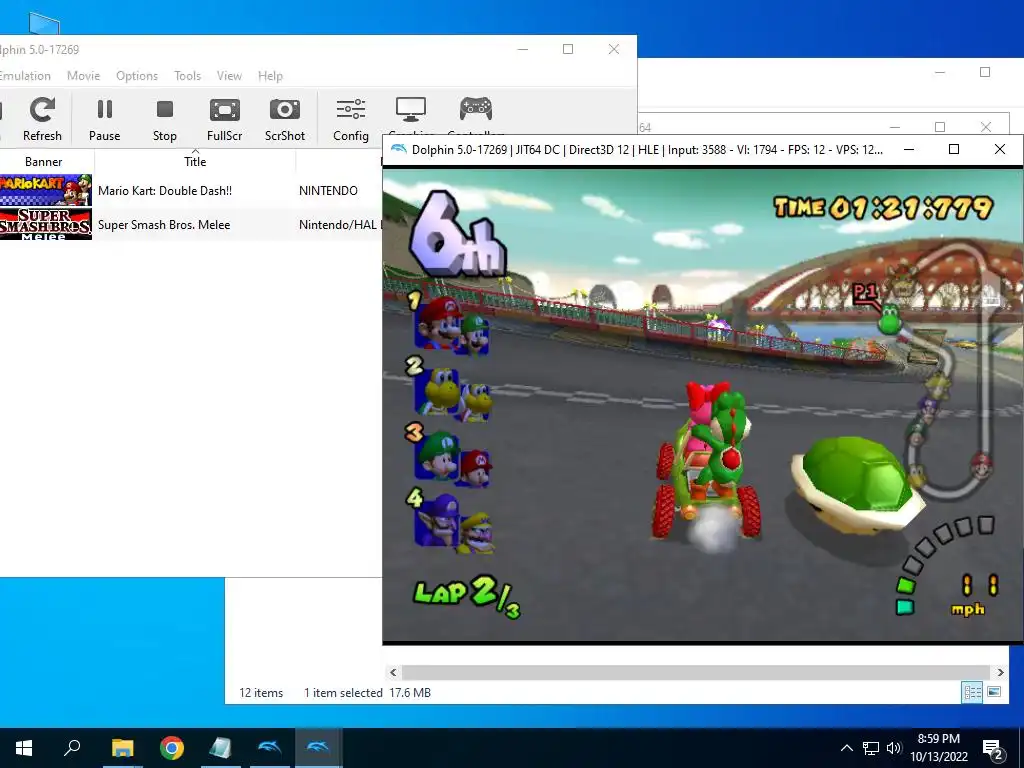
Task: Close the Dolphin game render window
Action: point(999,150)
